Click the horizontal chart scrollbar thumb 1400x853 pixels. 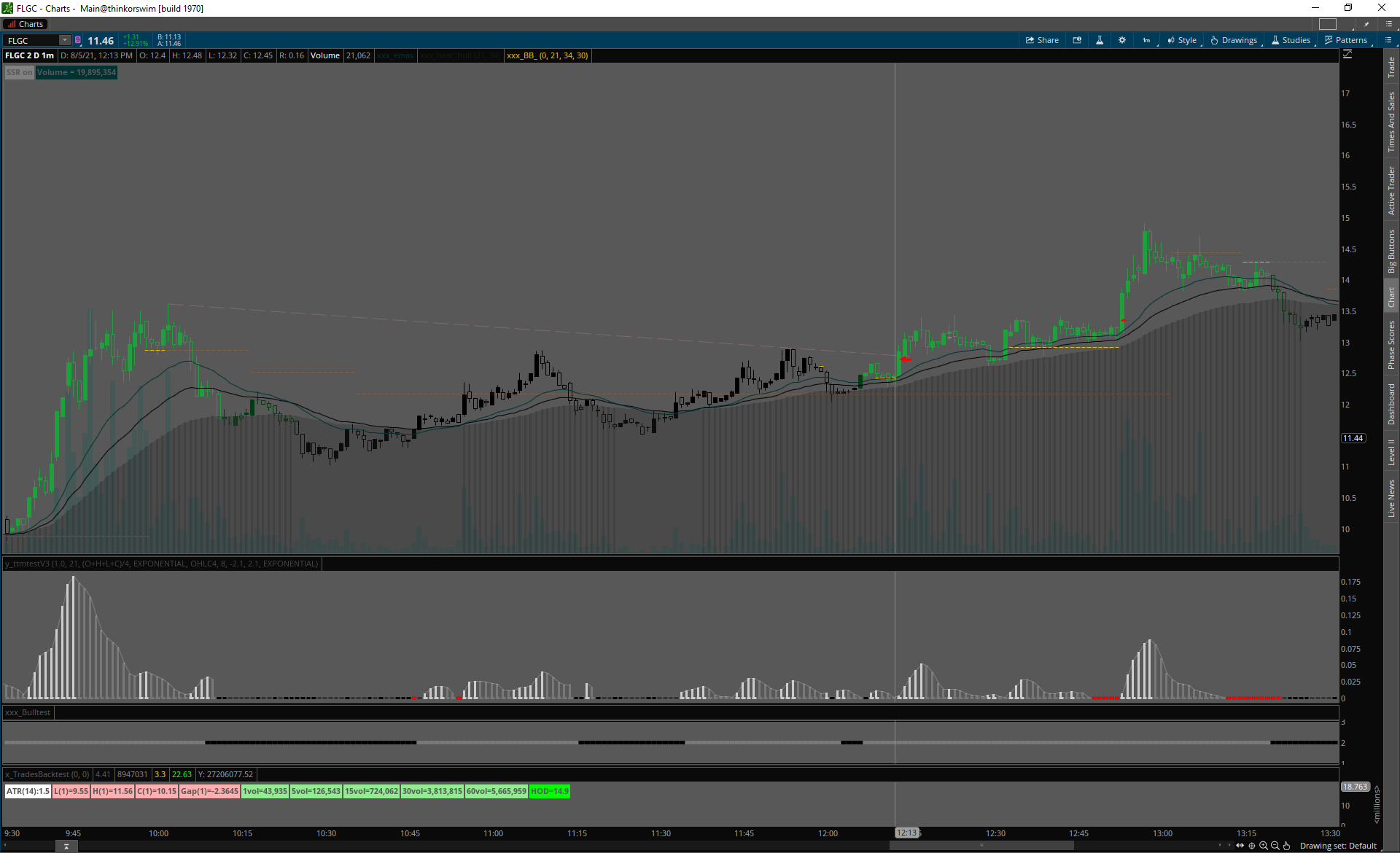(x=981, y=846)
